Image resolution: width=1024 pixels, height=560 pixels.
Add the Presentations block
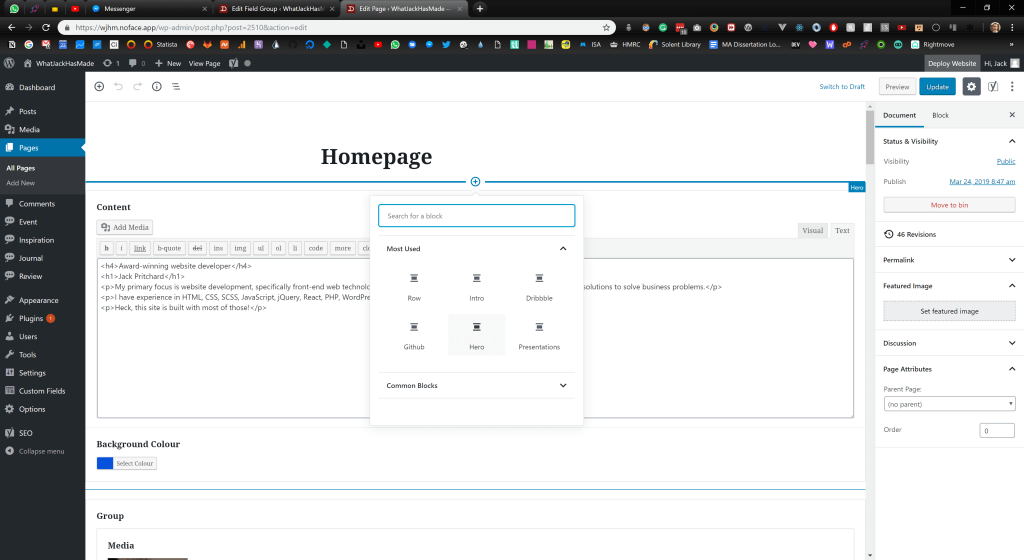(539, 334)
